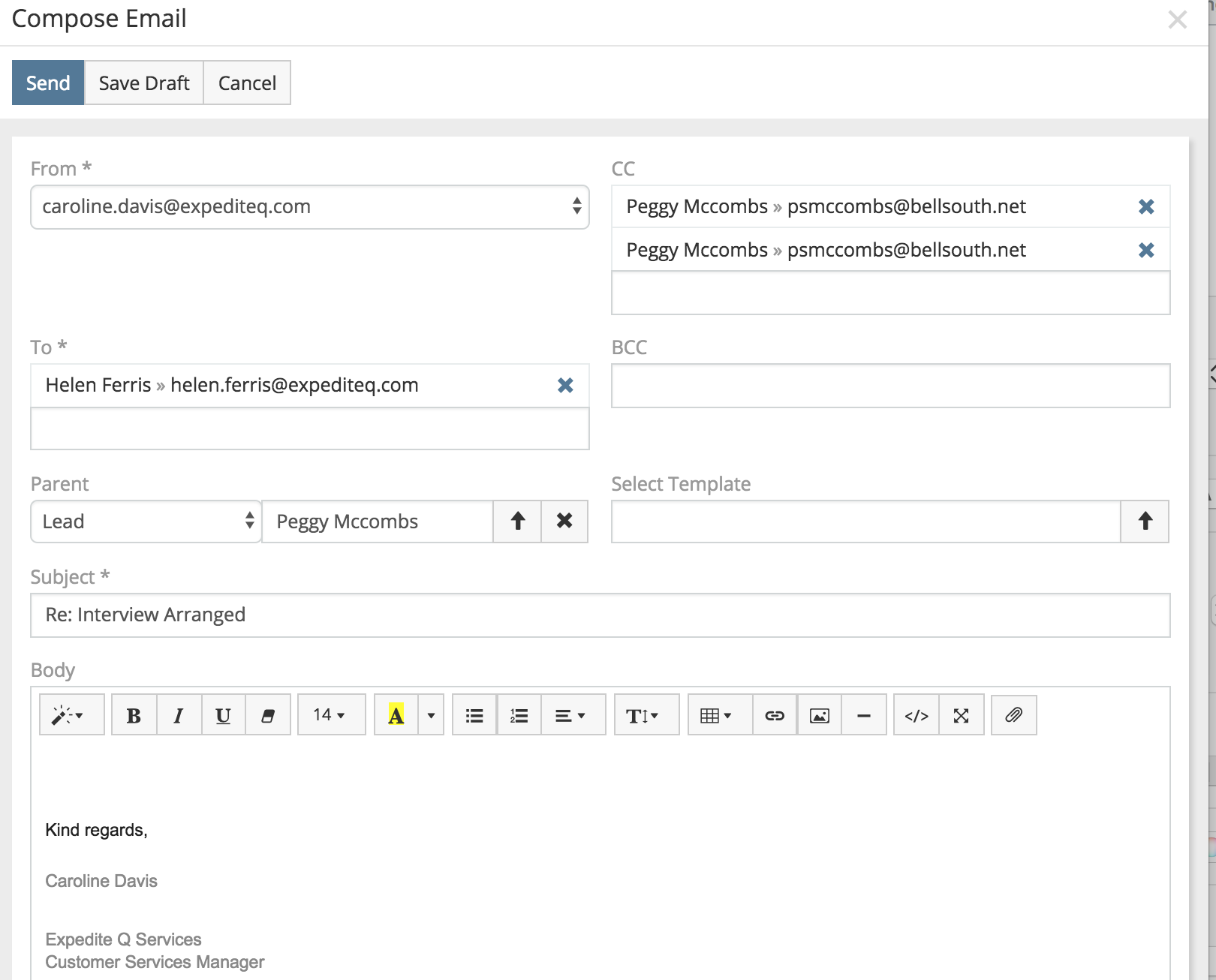The height and width of the screenshot is (980, 1216).
Task: Send the email
Action: [x=48, y=83]
